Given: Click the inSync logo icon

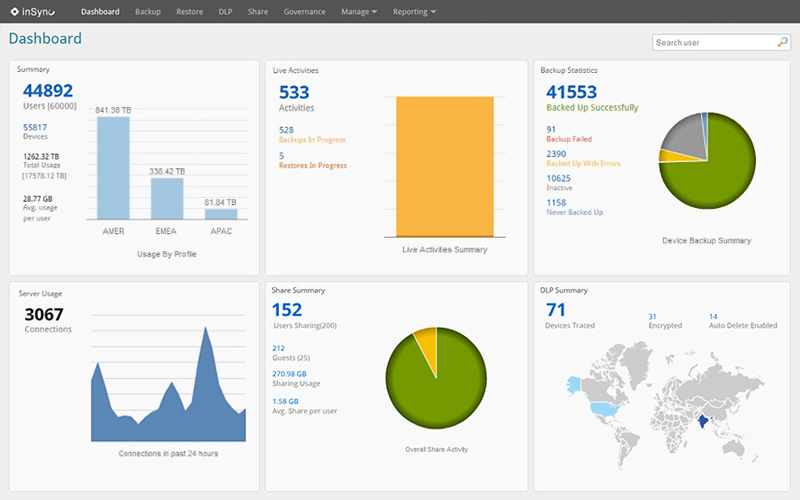Looking at the screenshot, I should (14, 12).
